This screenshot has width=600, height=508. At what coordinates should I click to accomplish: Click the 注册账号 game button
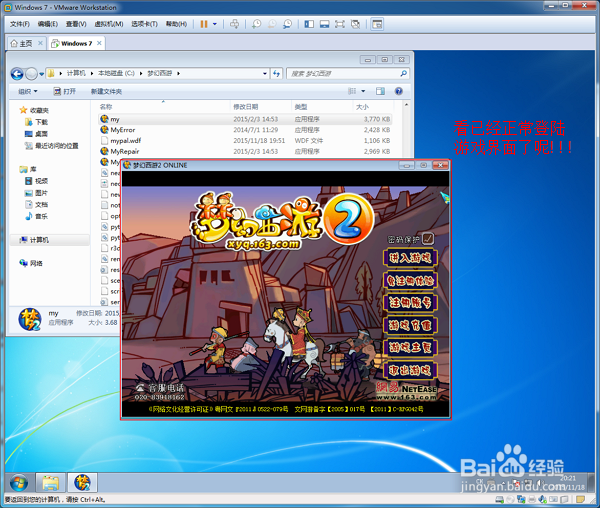410,303
